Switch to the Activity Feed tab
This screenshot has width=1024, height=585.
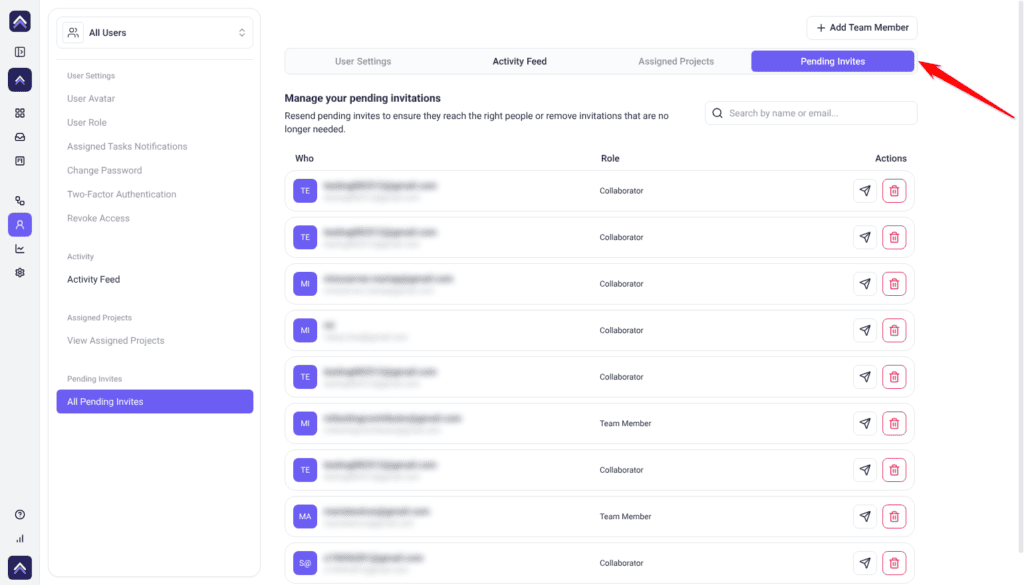[x=519, y=61]
